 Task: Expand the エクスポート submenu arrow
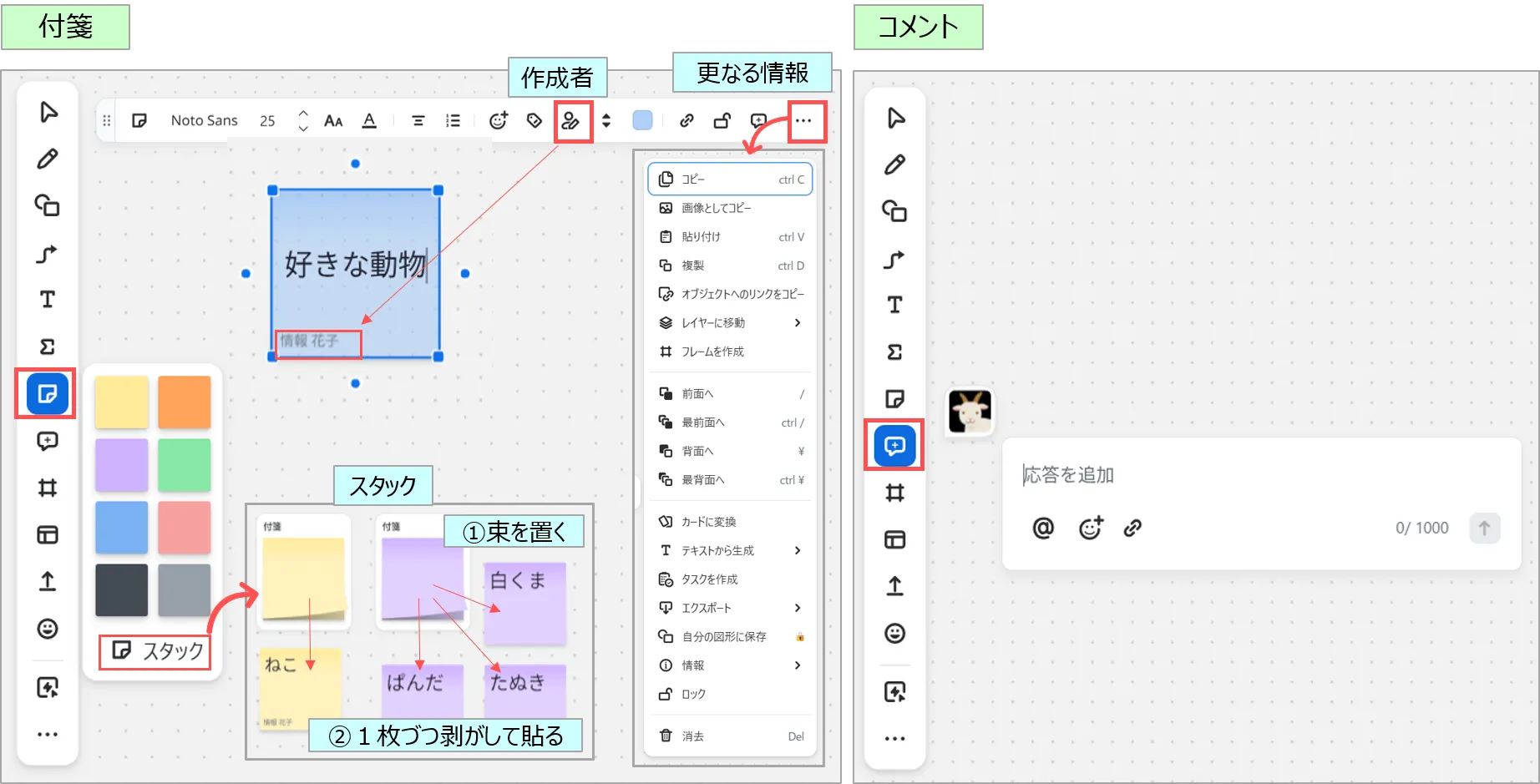click(x=798, y=608)
